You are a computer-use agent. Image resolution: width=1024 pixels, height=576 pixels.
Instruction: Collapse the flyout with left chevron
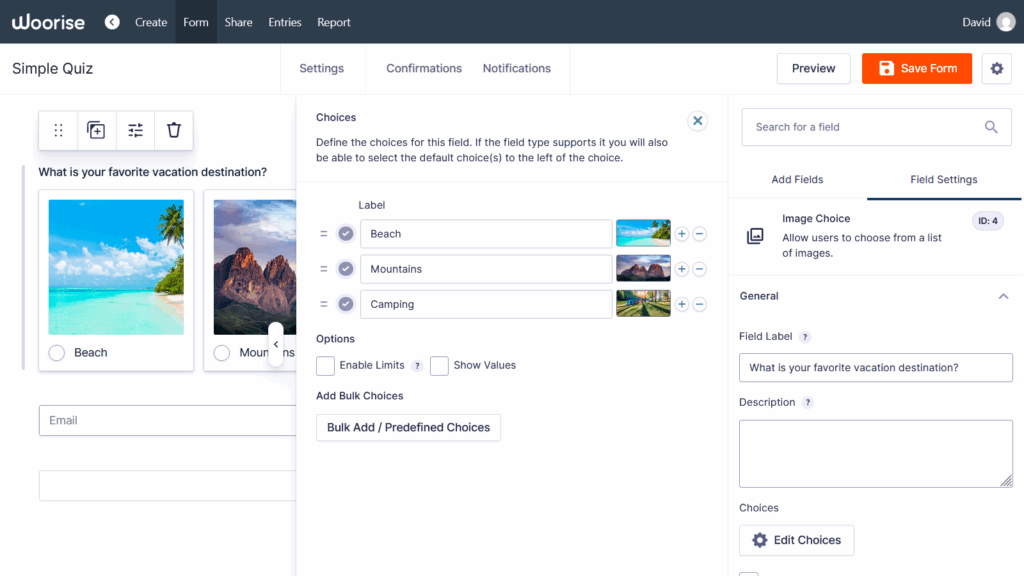coord(276,344)
